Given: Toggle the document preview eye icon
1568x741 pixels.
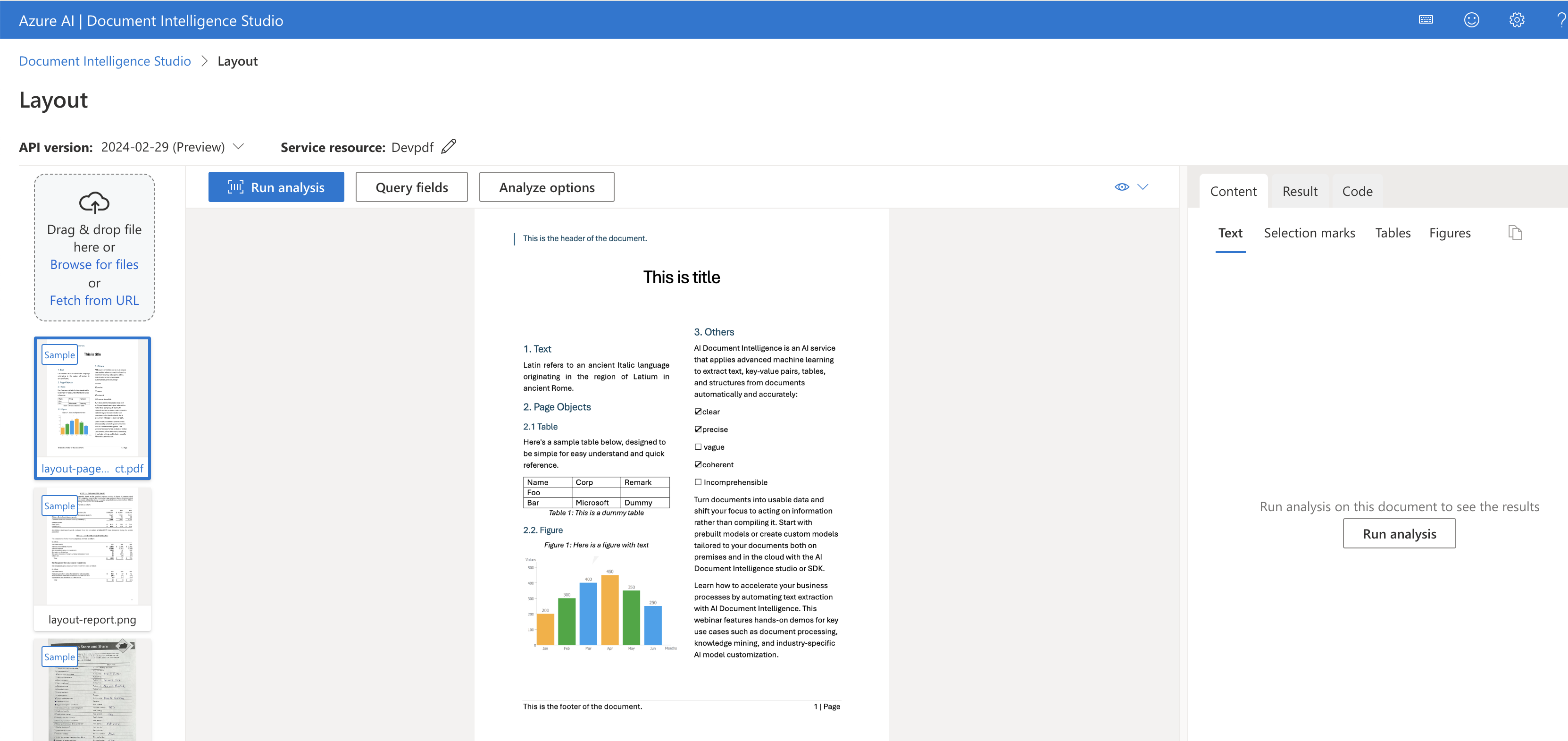Looking at the screenshot, I should click(1122, 187).
